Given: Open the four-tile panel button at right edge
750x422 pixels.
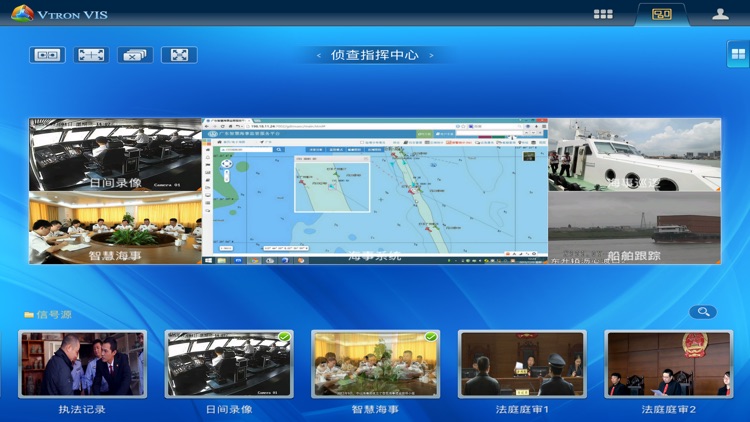Looking at the screenshot, I should coord(738,54).
